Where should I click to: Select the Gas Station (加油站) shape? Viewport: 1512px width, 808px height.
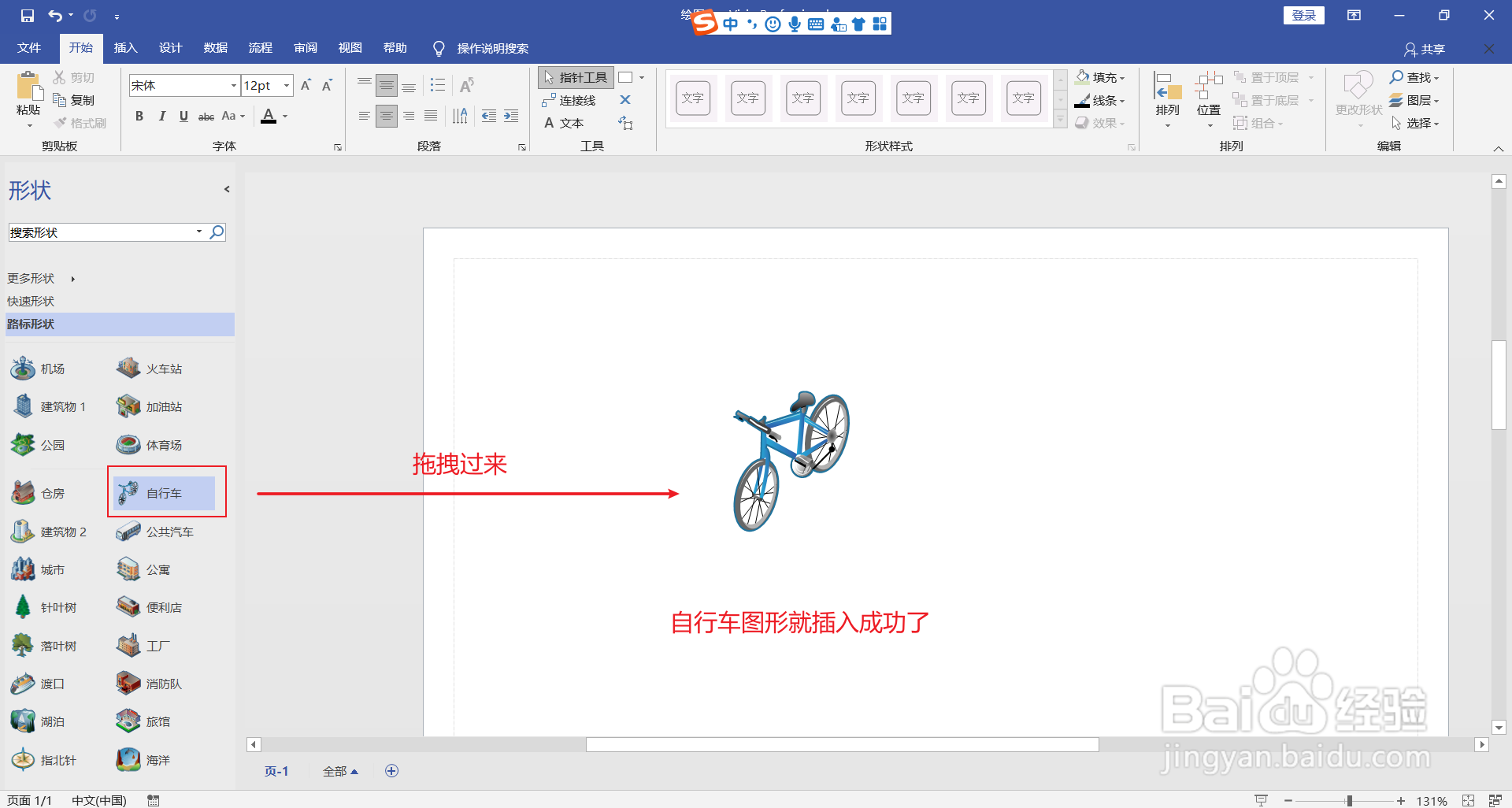pyautogui.click(x=149, y=406)
